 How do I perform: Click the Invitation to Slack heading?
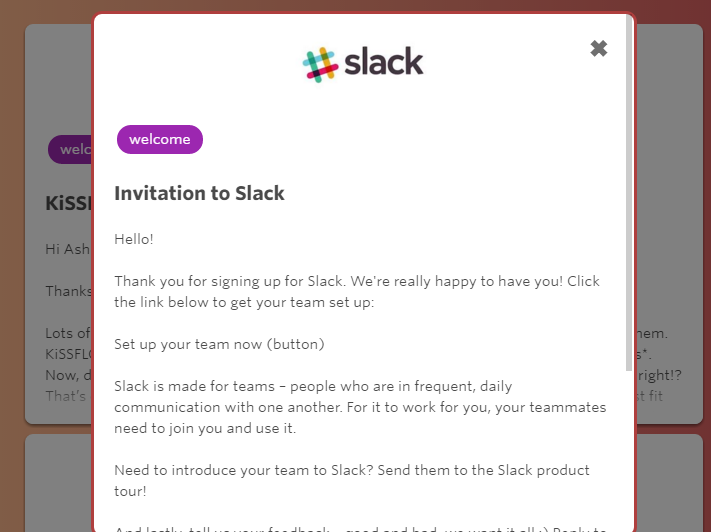[x=199, y=193]
